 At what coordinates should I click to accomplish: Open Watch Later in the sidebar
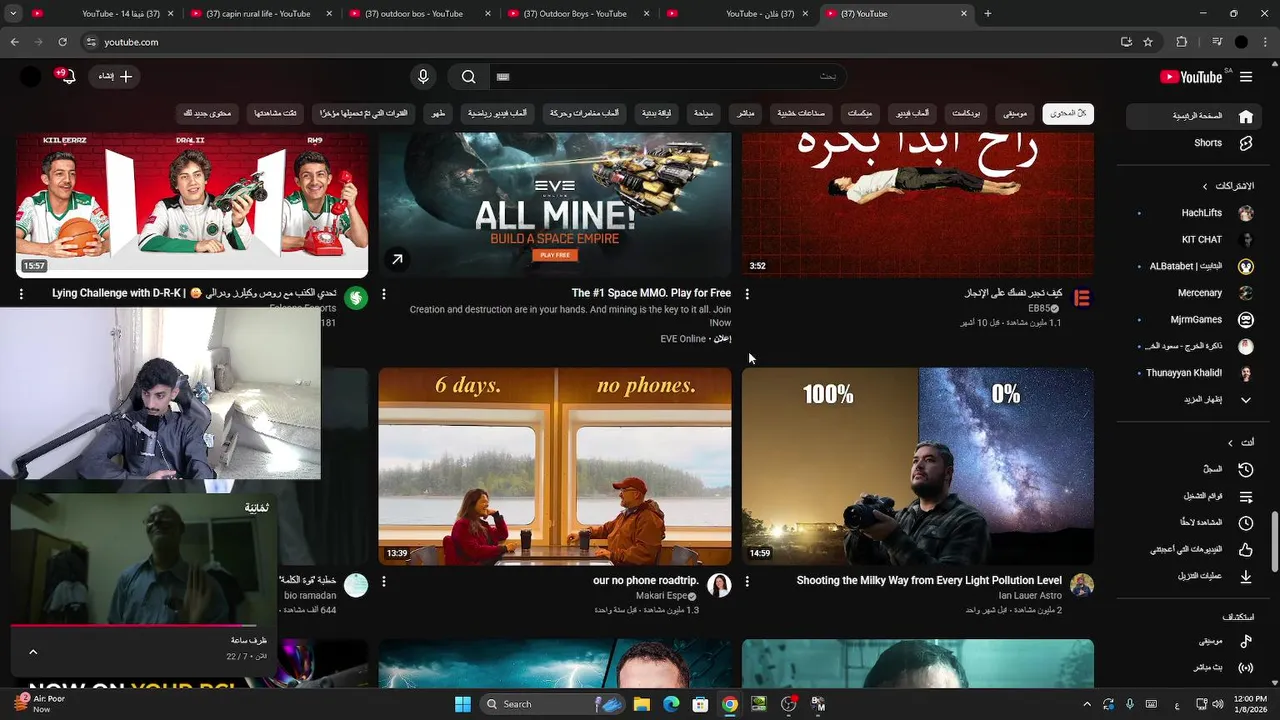click(x=1192, y=523)
